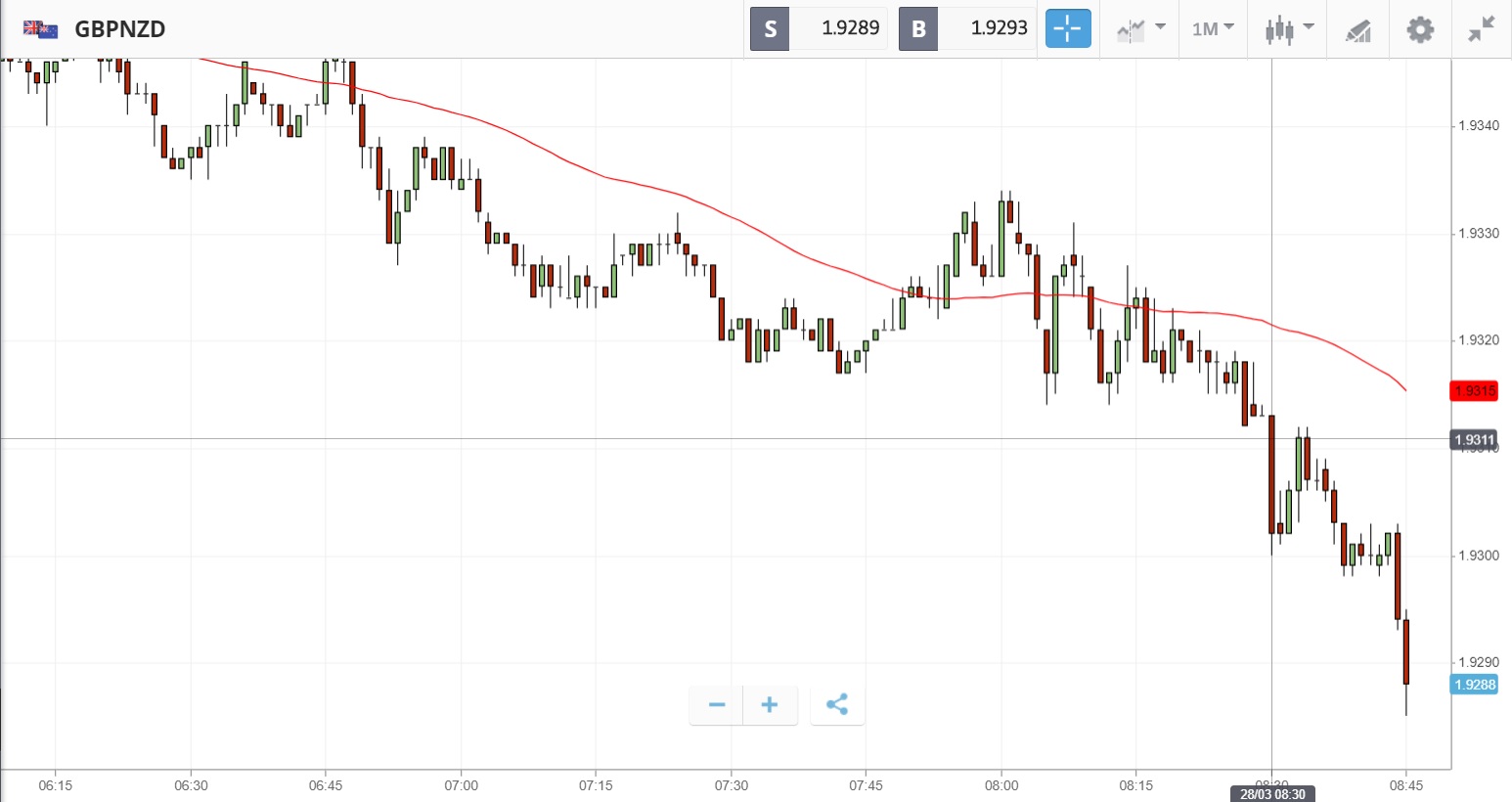Click the blue 1.9288 current price label
Screen dimensions: 1512x802
click(x=1474, y=685)
